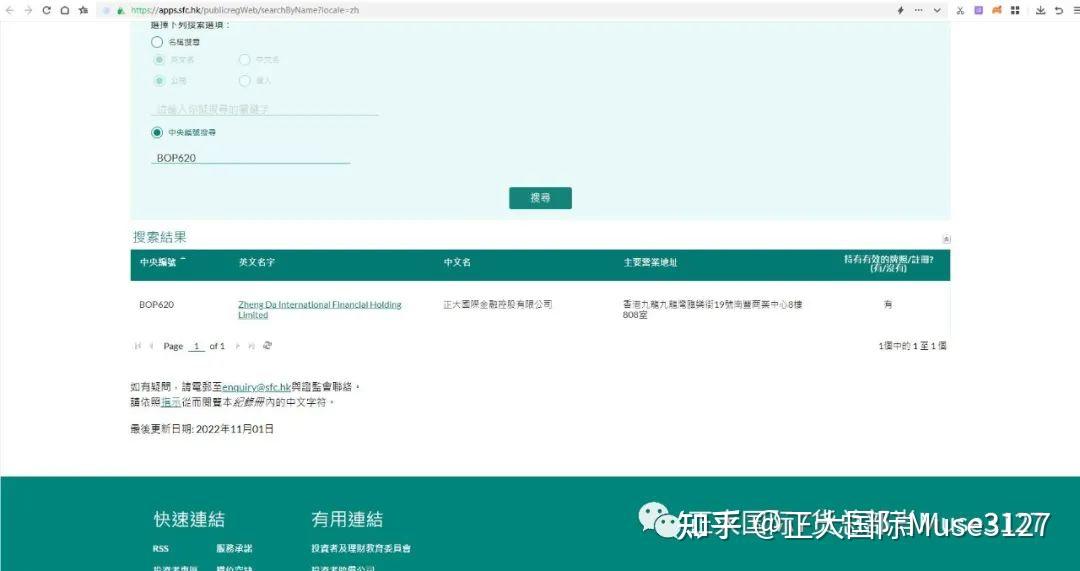Click the BOP620 cell in results row
The height and width of the screenshot is (571, 1080).
point(156,304)
